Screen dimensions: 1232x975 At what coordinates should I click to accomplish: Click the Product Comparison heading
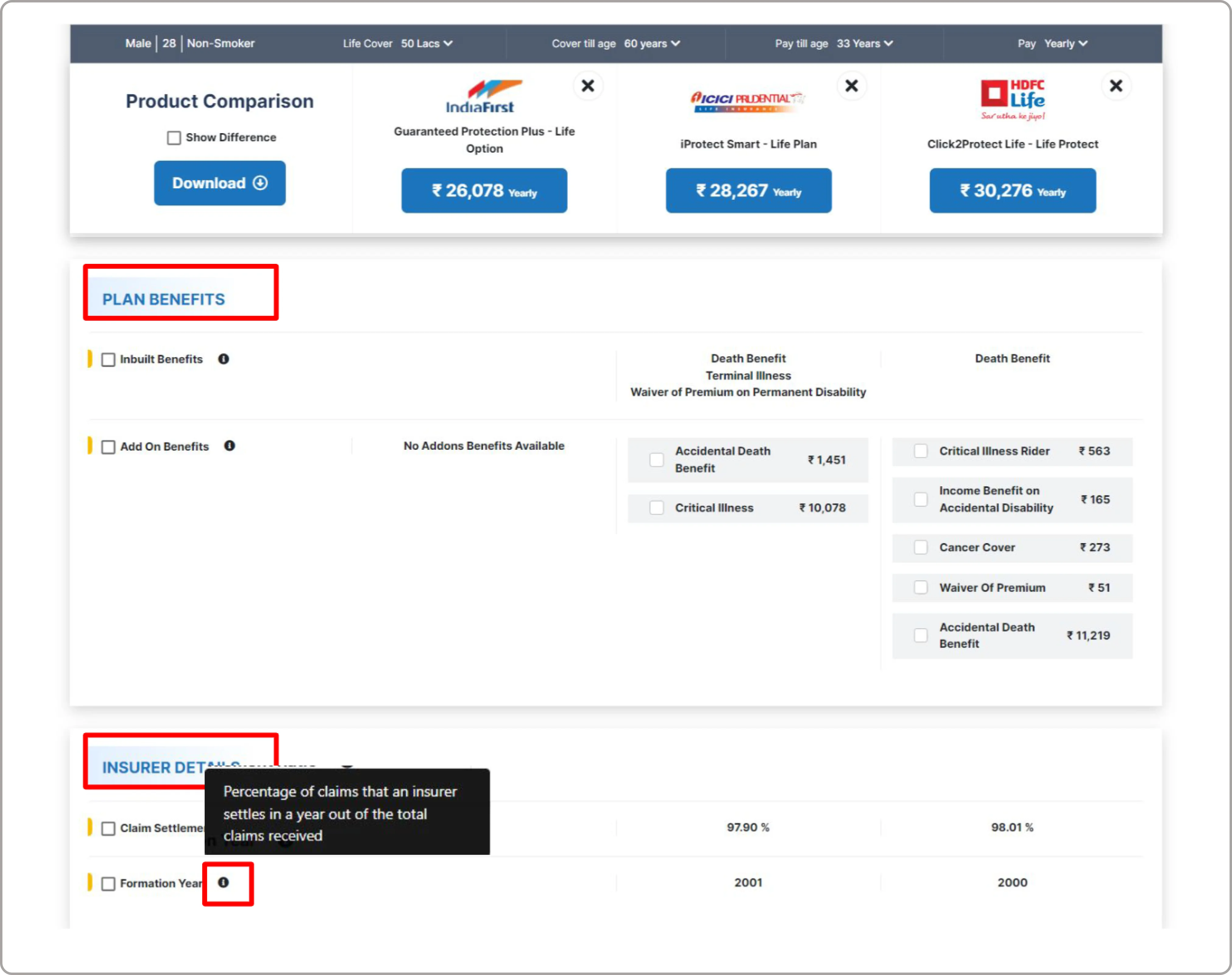(x=220, y=101)
